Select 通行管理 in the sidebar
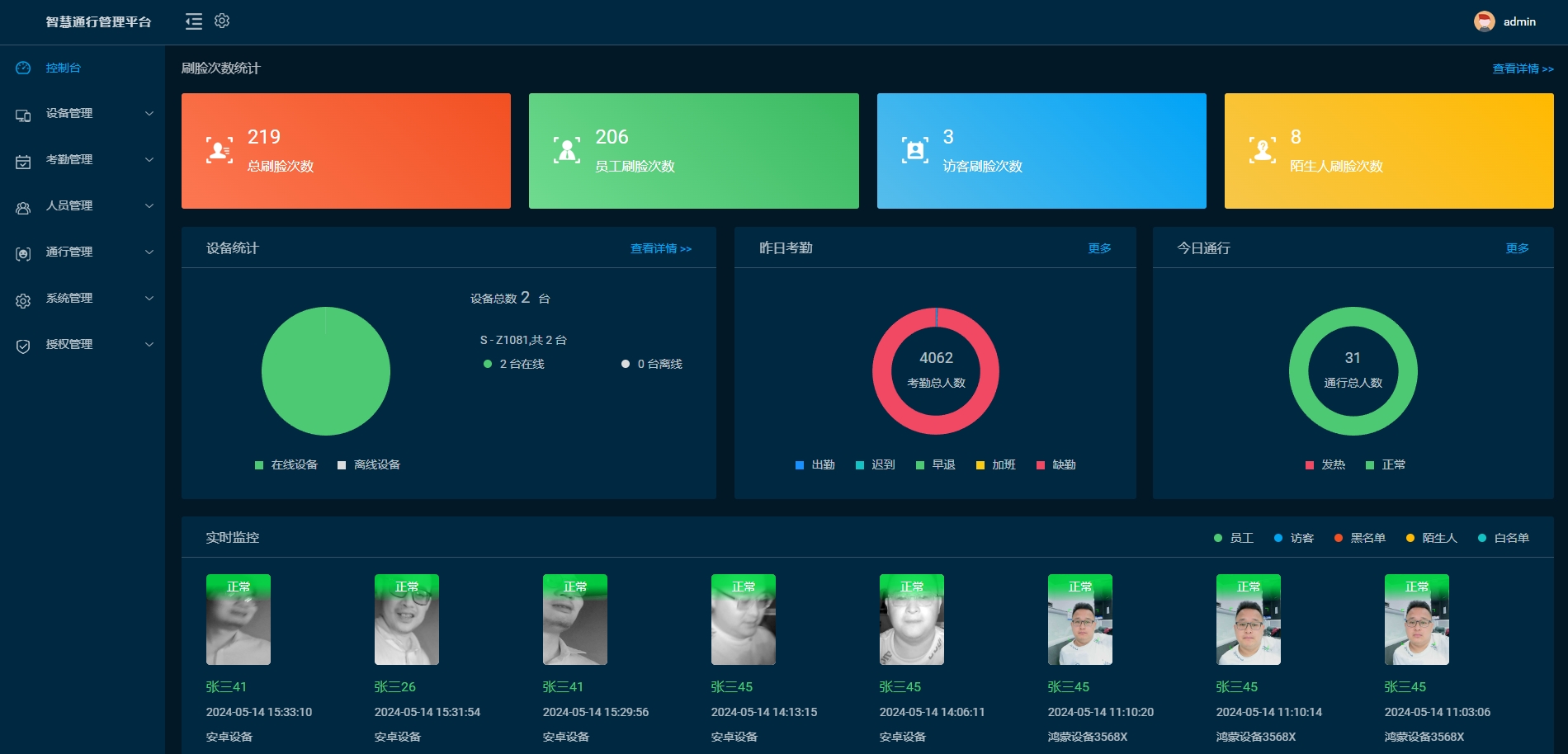Image resolution: width=1568 pixels, height=754 pixels. point(69,252)
